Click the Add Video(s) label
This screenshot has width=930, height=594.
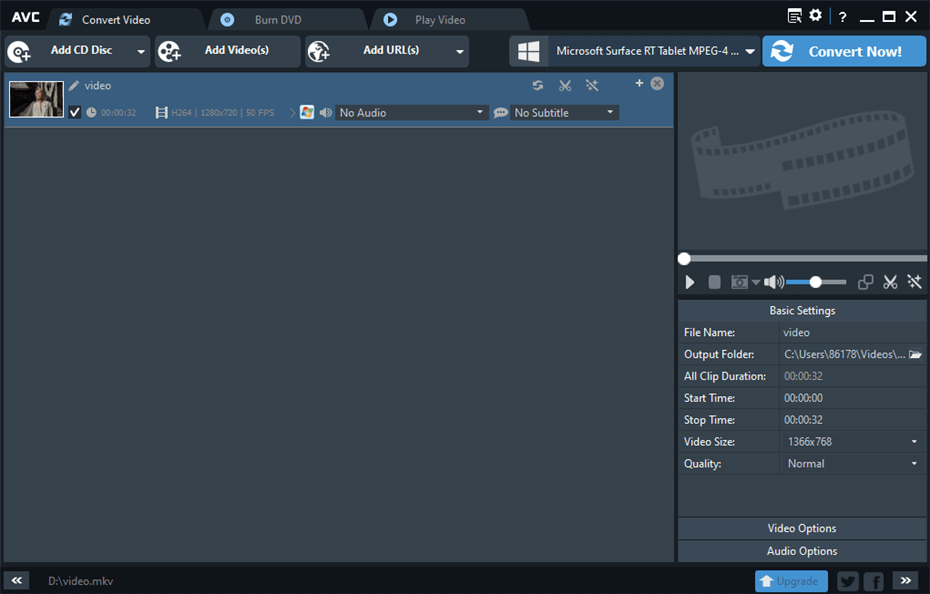[x=237, y=50]
